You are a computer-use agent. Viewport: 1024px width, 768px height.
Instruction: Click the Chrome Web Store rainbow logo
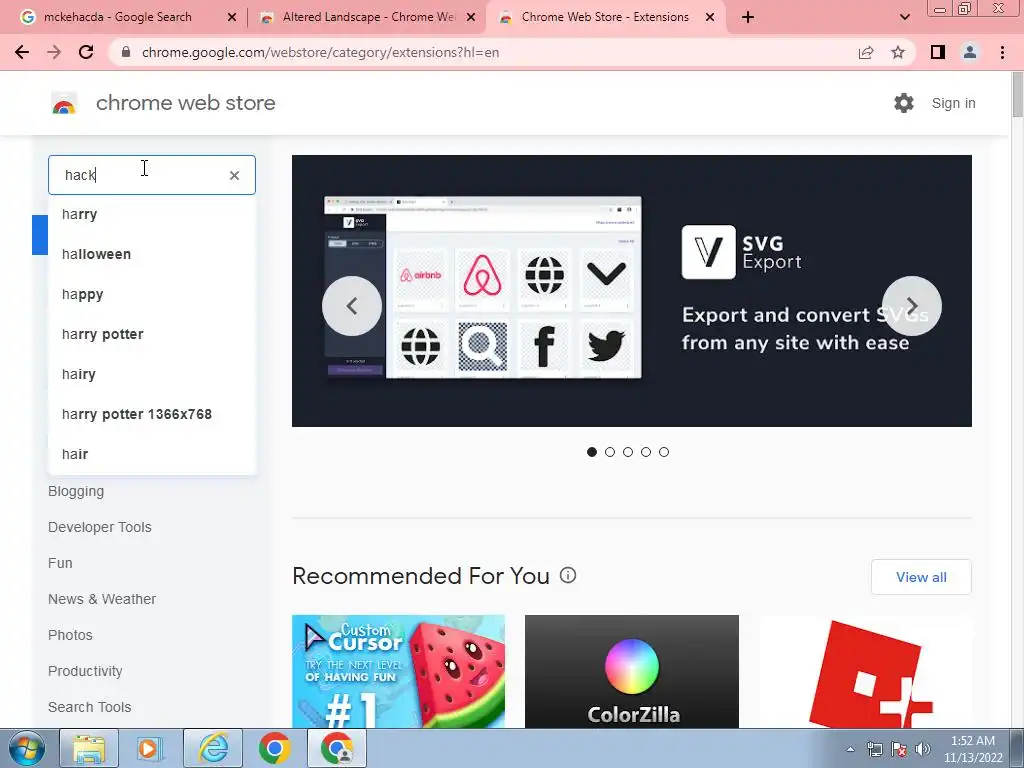tap(64, 103)
